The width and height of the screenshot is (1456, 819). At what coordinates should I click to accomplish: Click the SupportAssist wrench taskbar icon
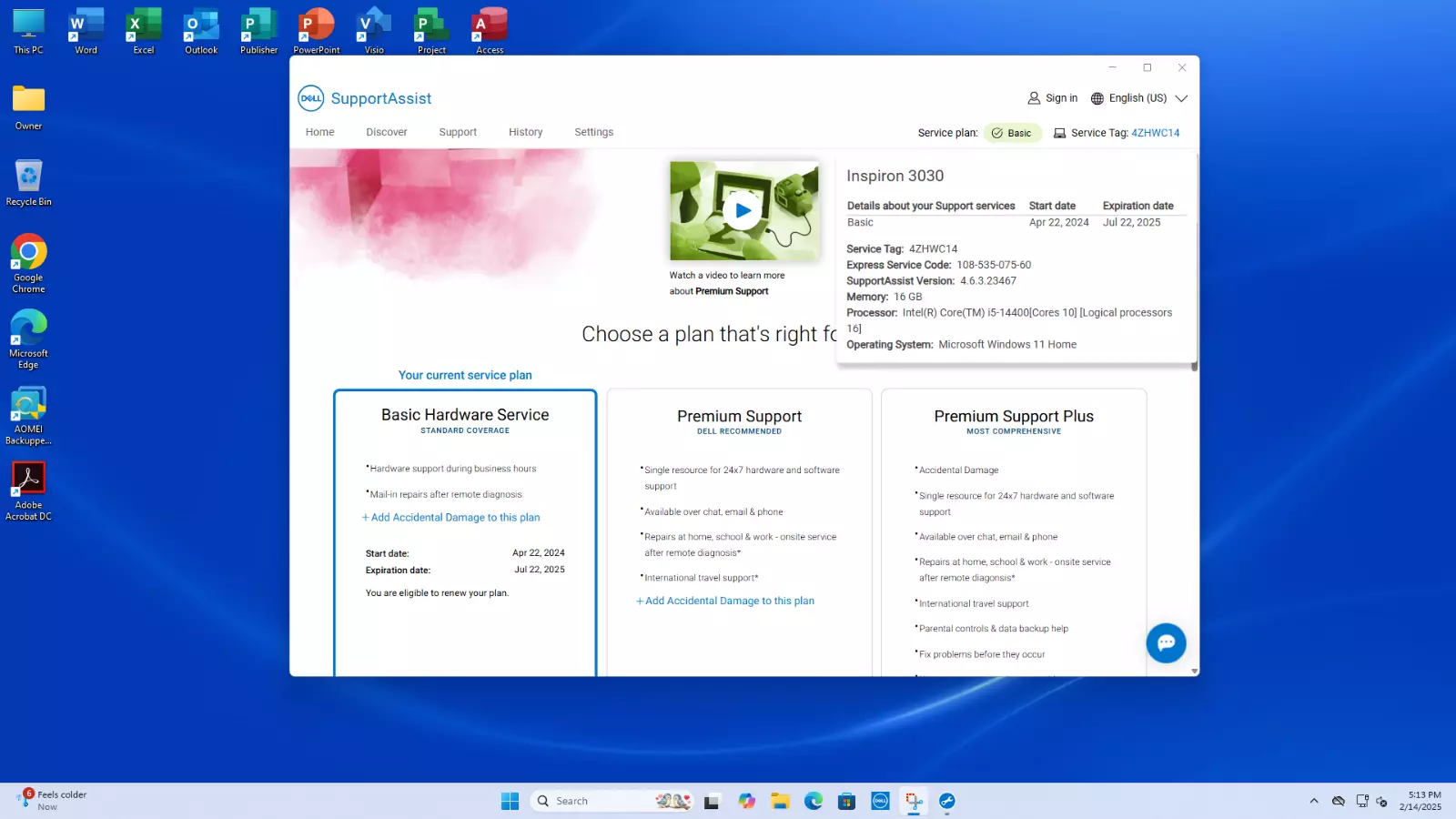[947, 801]
